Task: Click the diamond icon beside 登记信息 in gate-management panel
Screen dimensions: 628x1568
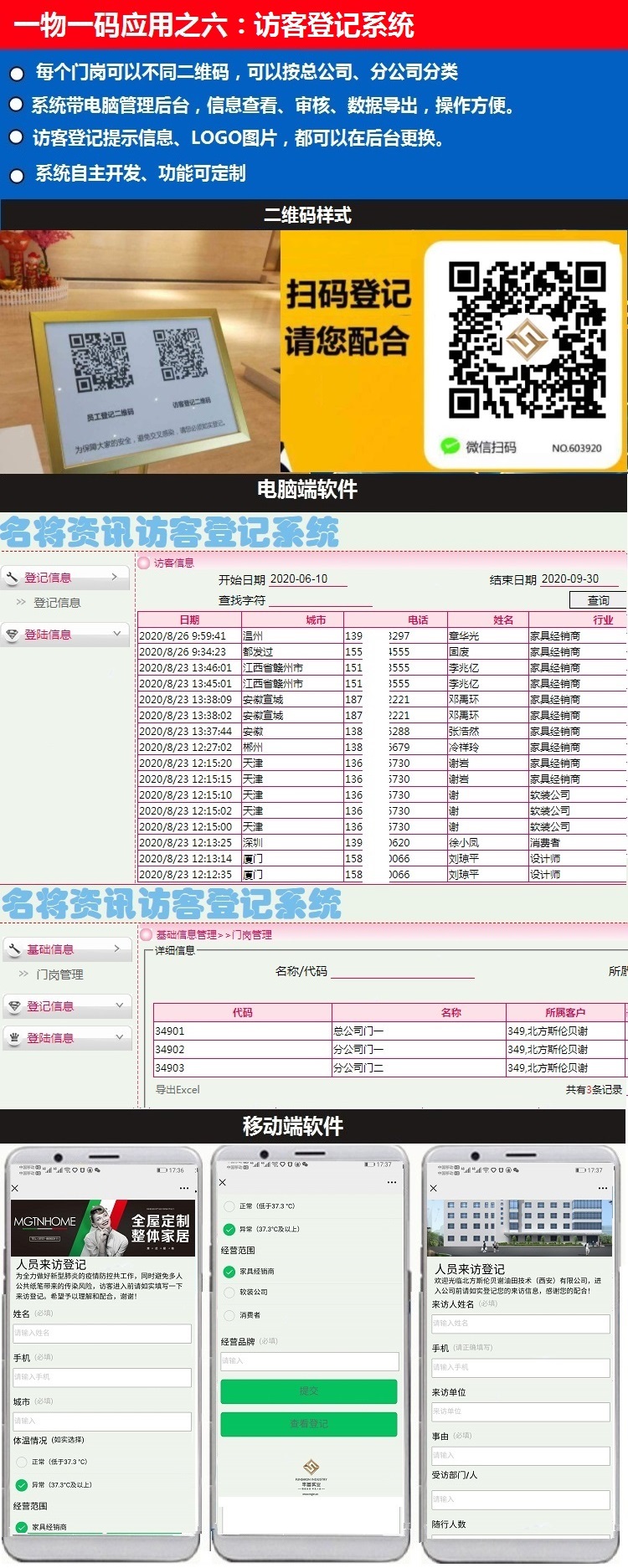Action: pos(14,1006)
